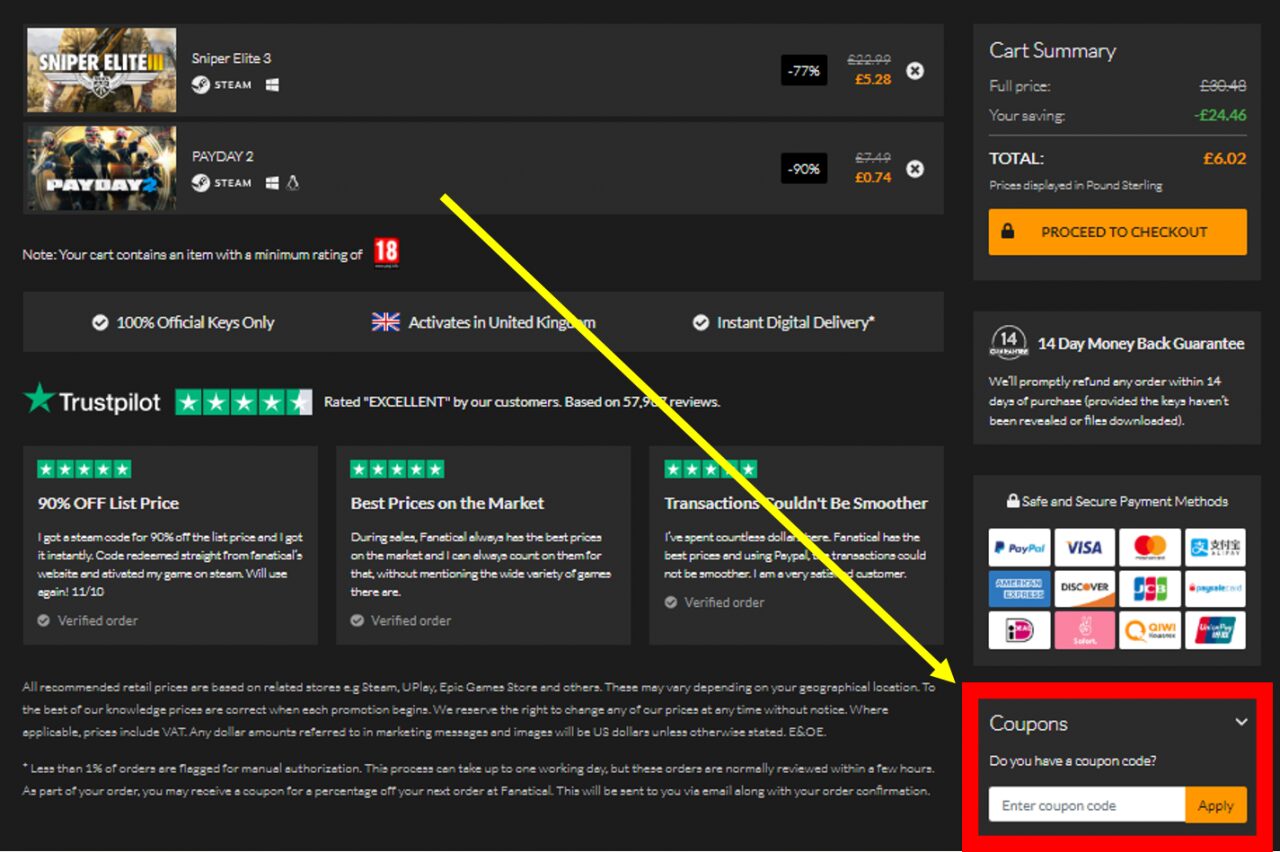Select the Discover payment logo
The height and width of the screenshot is (852, 1280).
(x=1084, y=589)
